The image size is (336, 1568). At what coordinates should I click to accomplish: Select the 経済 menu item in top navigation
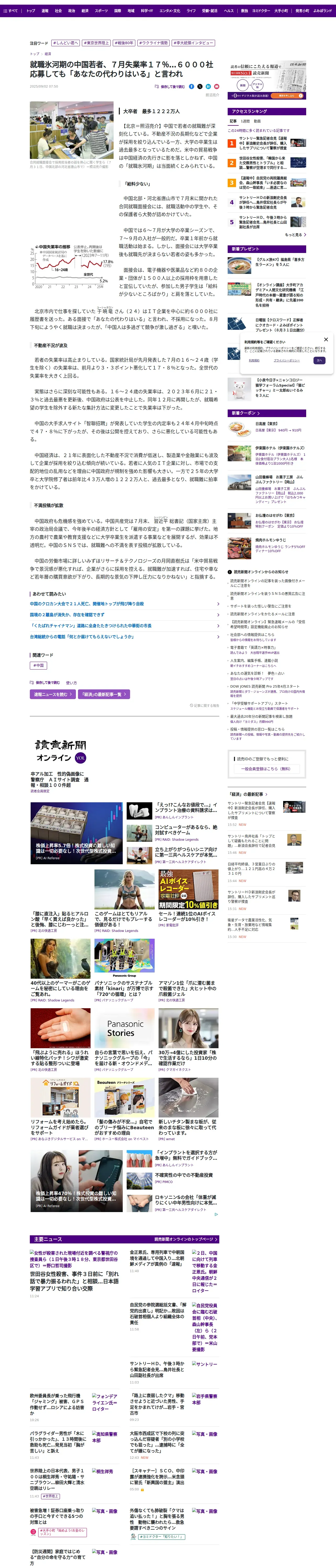point(85,10)
